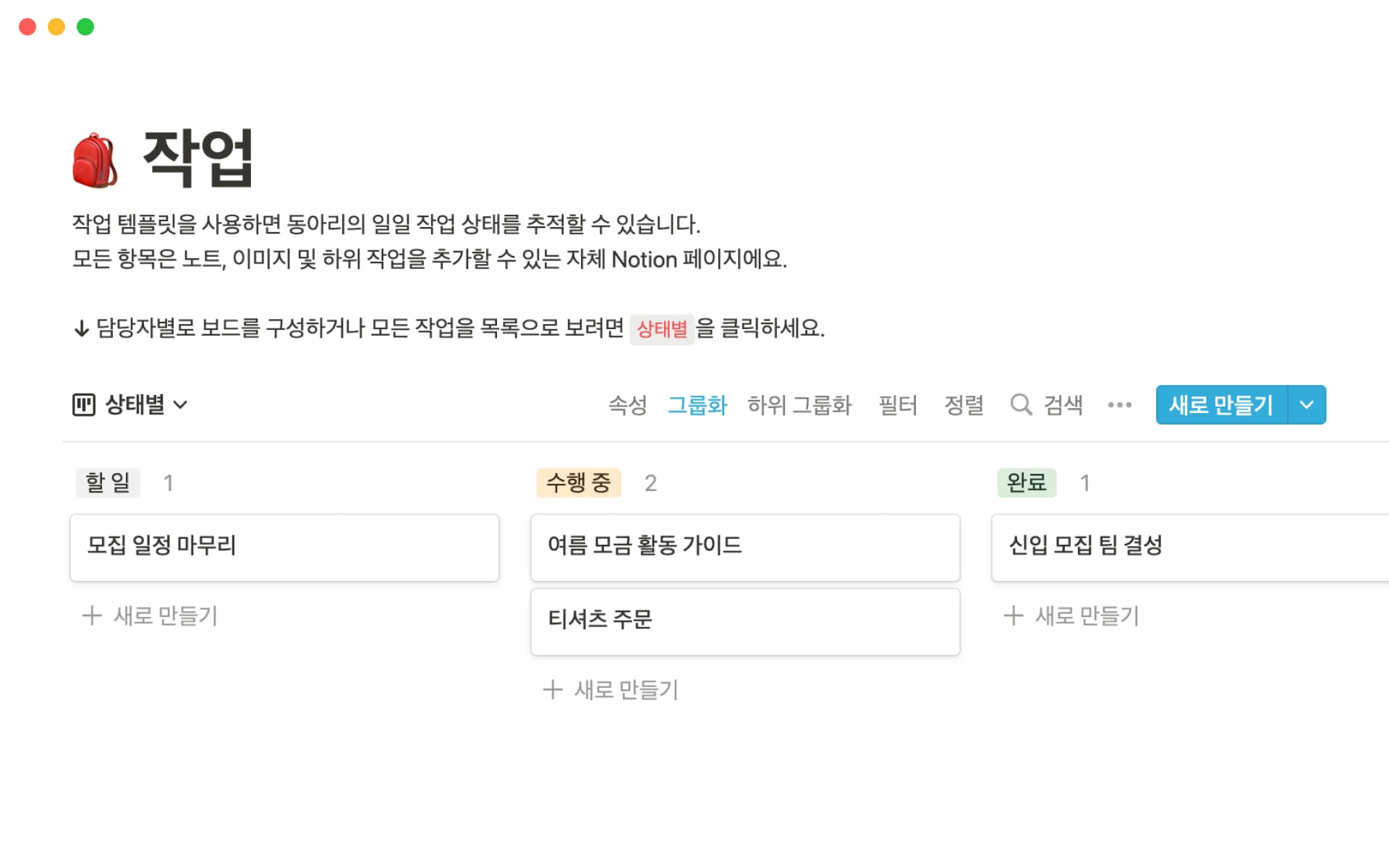Click the red close window button
The image size is (1389, 868).
tap(27, 27)
